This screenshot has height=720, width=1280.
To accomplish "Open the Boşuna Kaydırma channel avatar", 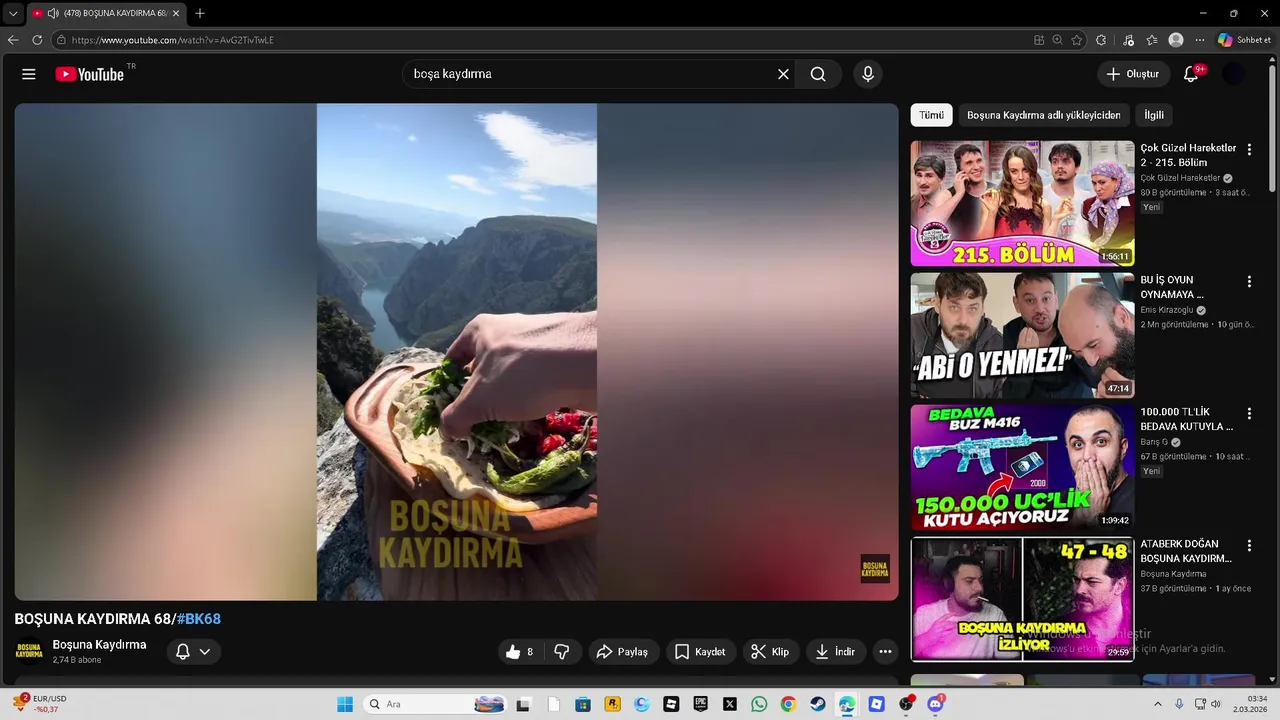I will coord(29,652).
